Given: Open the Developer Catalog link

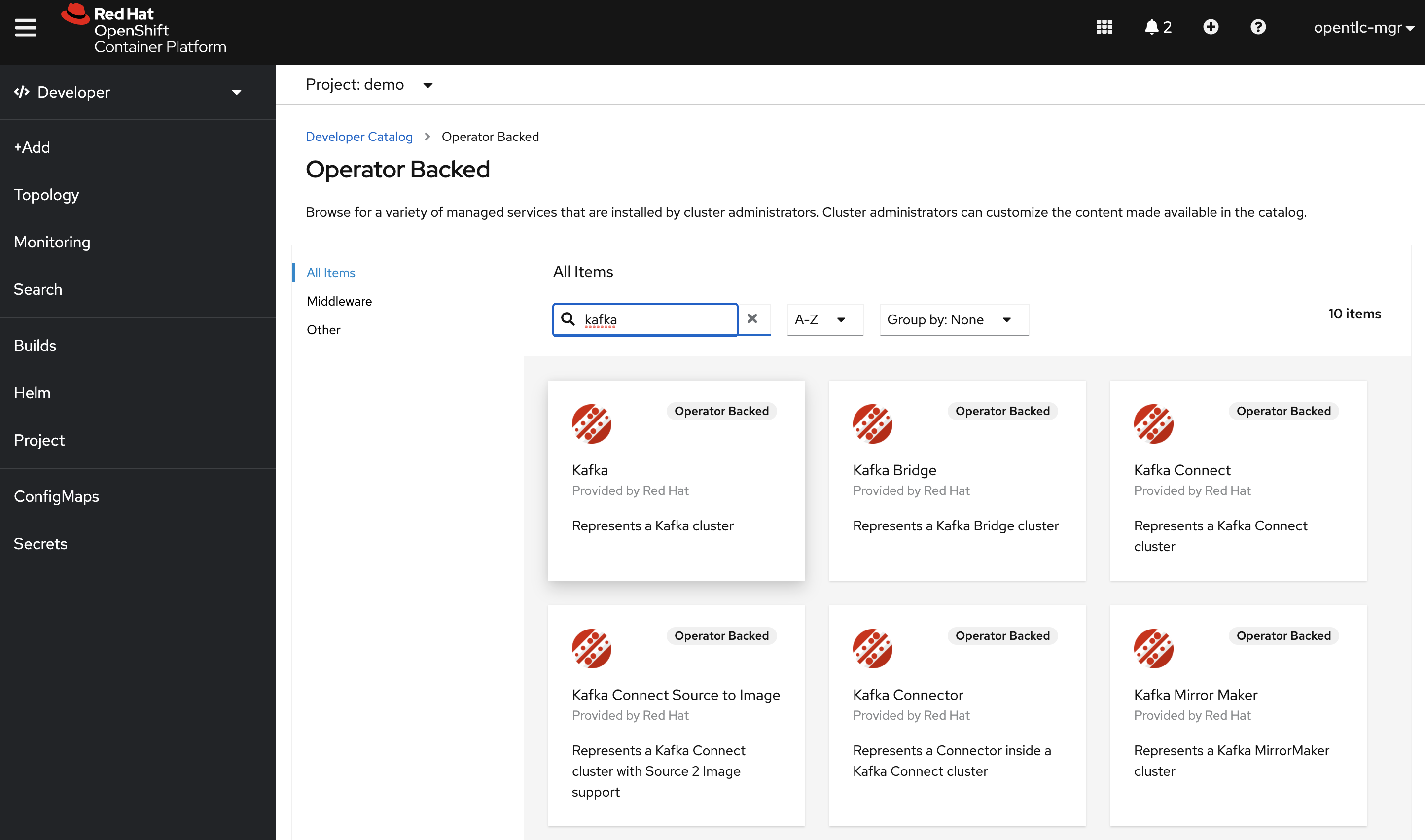Looking at the screenshot, I should [x=358, y=136].
